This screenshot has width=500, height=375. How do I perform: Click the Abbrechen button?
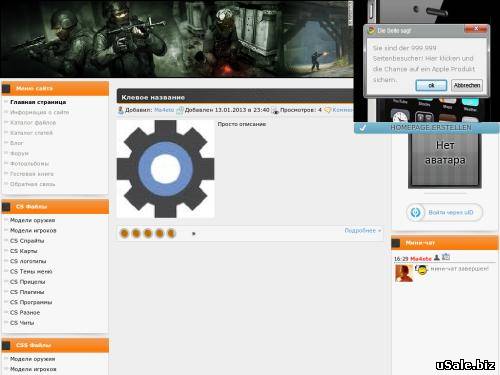467,85
